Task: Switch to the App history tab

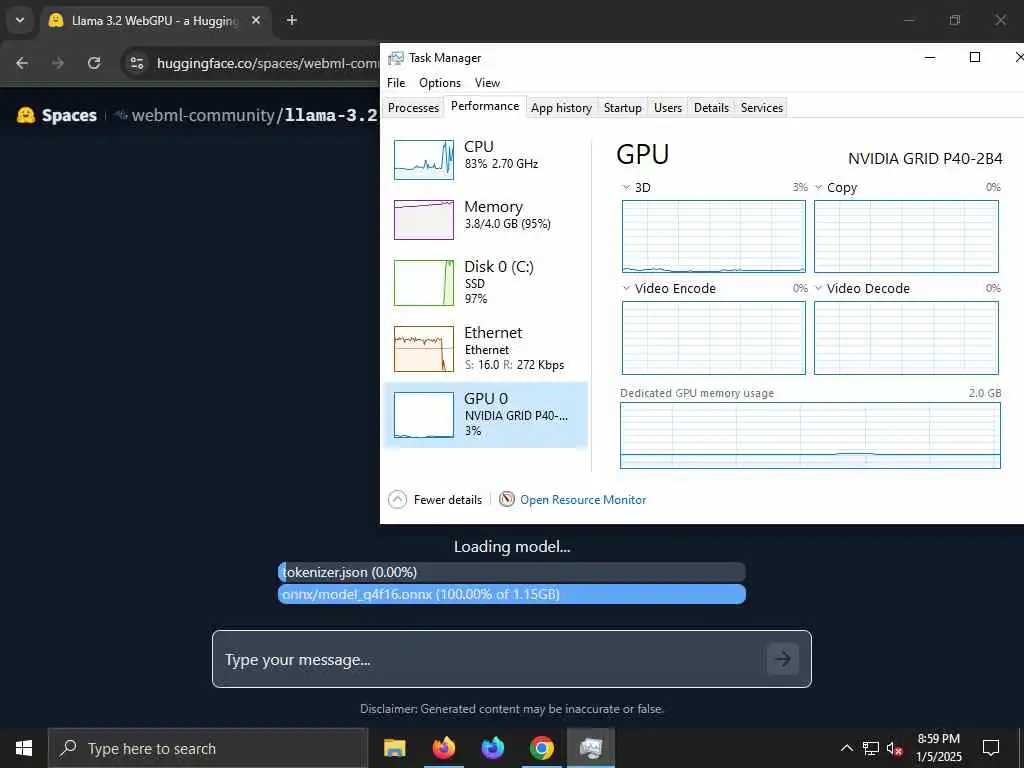Action: pos(561,108)
